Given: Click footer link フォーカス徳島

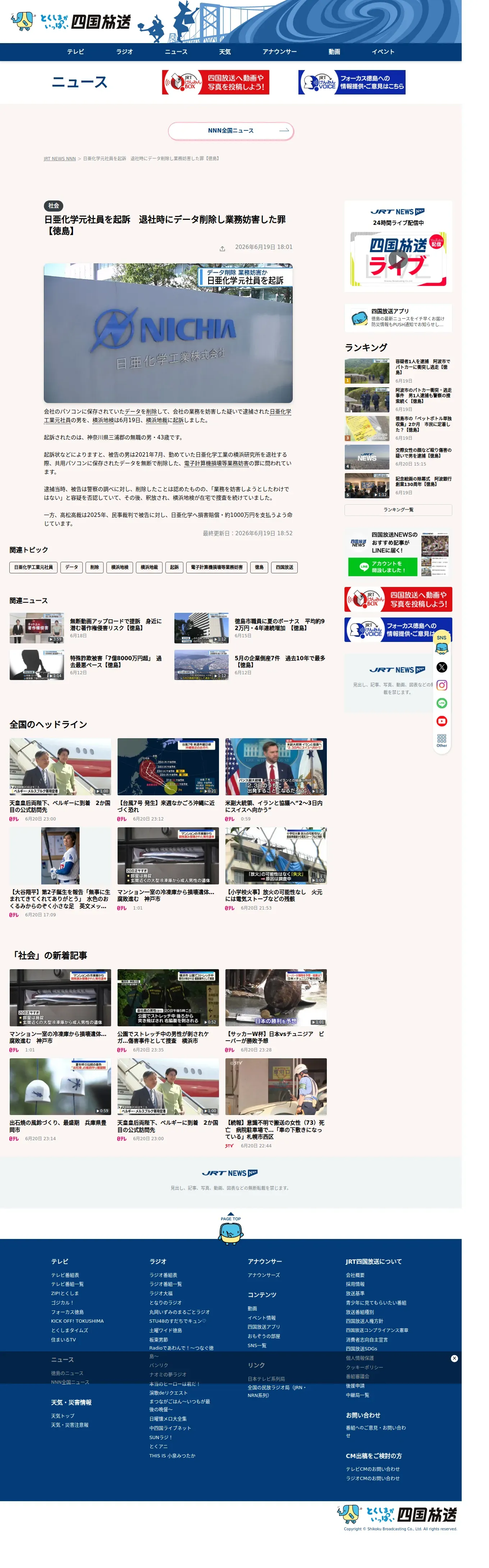Looking at the screenshot, I should (x=68, y=1312).
